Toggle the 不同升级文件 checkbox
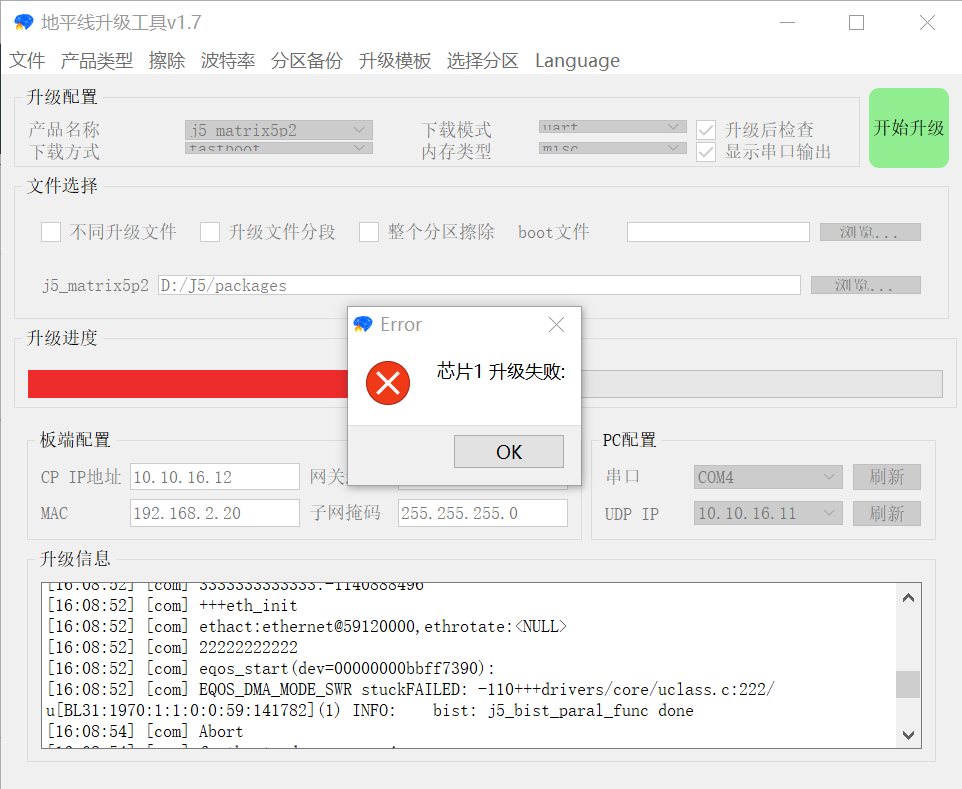The image size is (962, 789). [x=51, y=232]
